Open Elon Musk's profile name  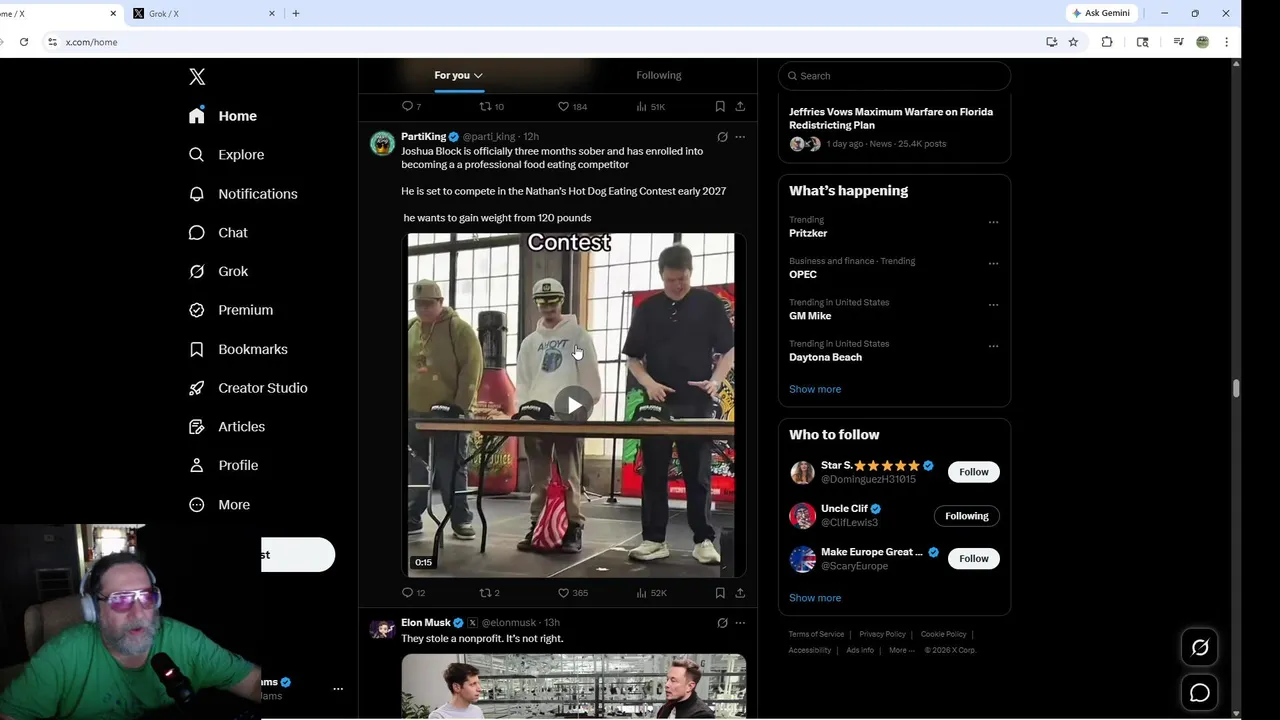click(426, 623)
